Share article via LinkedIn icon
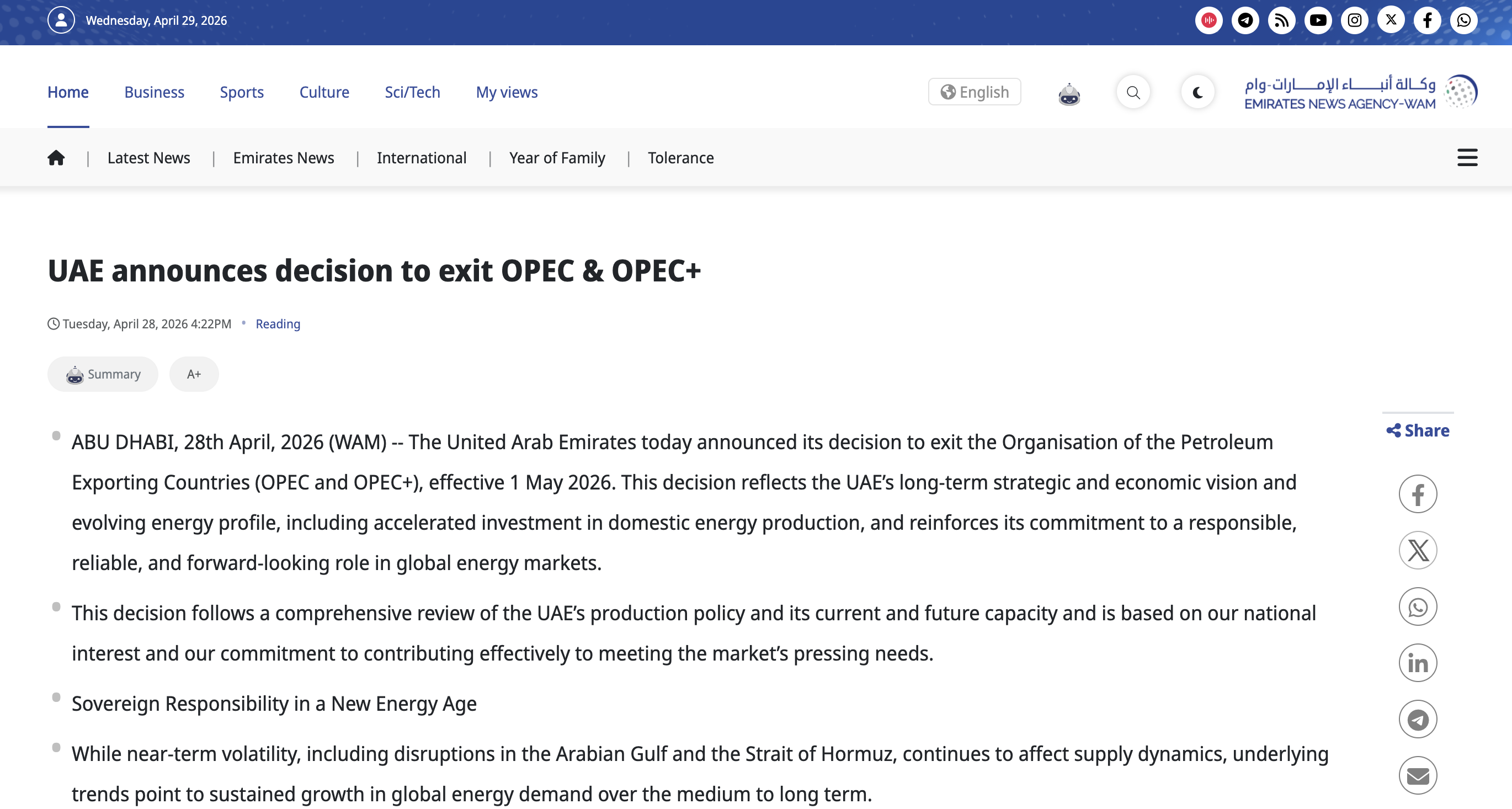 tap(1418, 663)
